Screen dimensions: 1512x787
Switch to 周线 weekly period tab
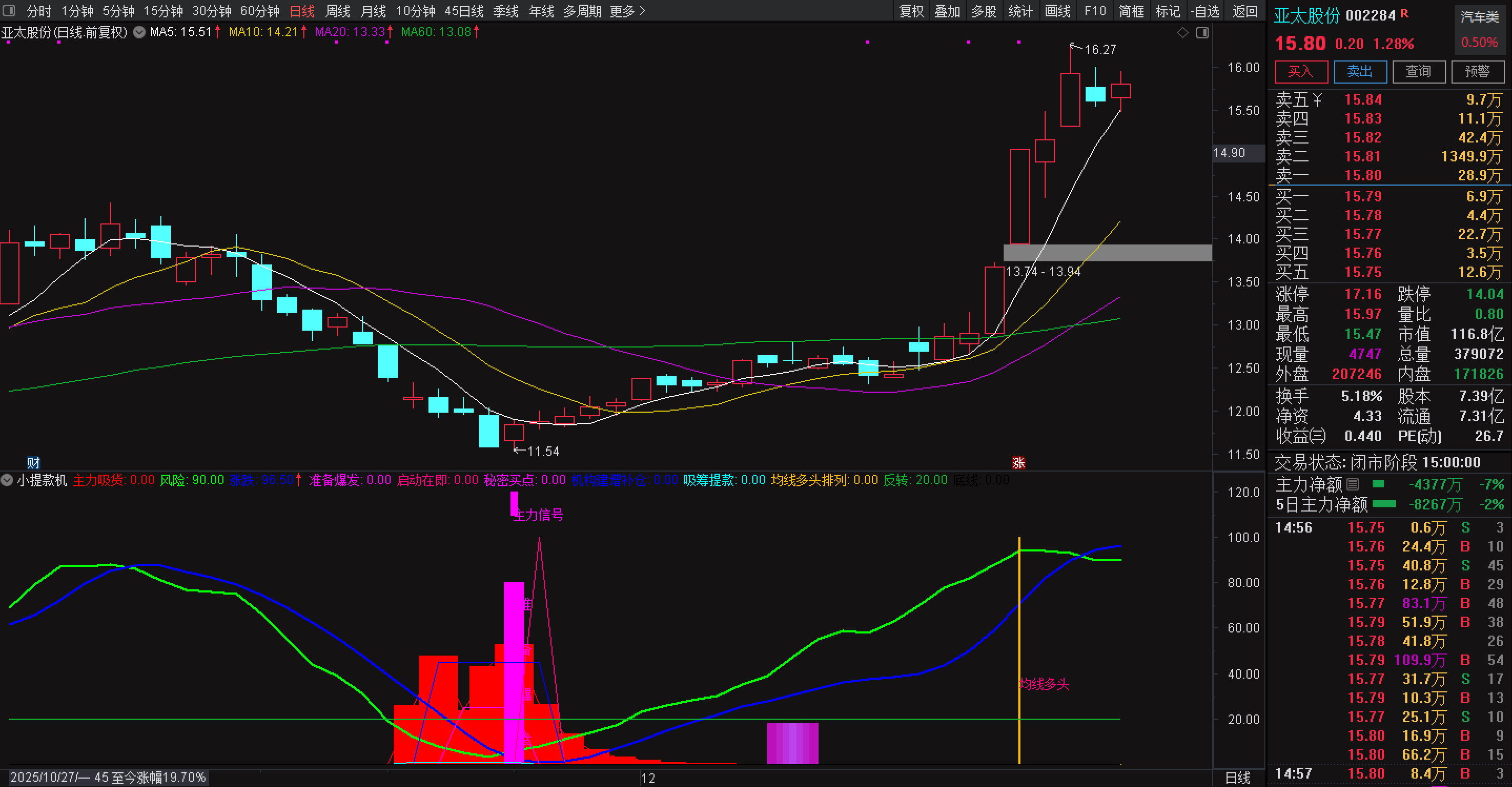pyautogui.click(x=338, y=11)
